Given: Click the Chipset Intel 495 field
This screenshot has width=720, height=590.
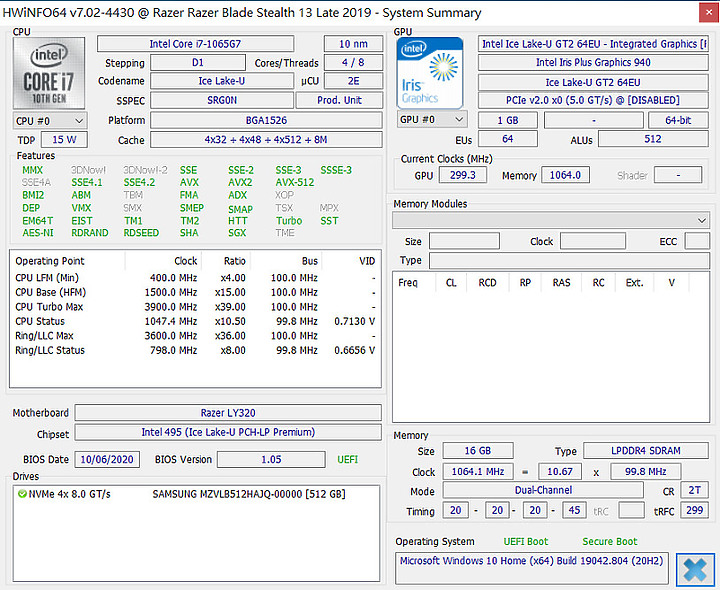Looking at the screenshot, I should 228,432.
